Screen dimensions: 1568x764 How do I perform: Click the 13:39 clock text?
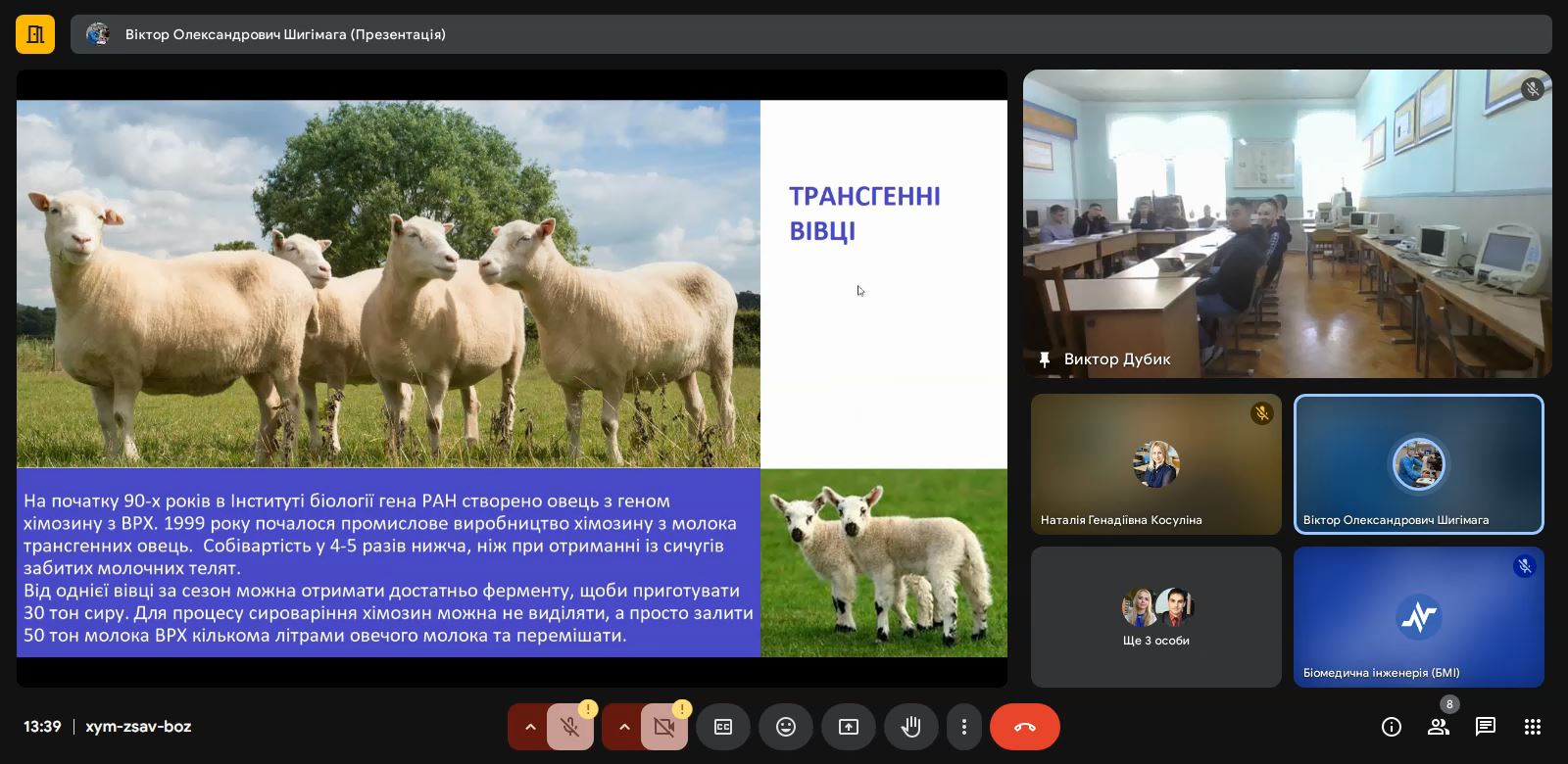pos(42,727)
